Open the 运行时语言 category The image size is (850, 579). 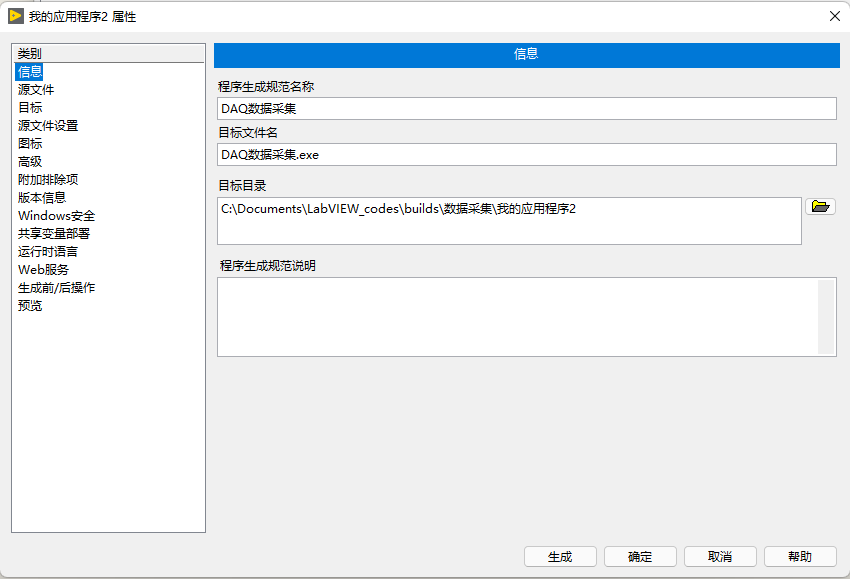(48, 251)
